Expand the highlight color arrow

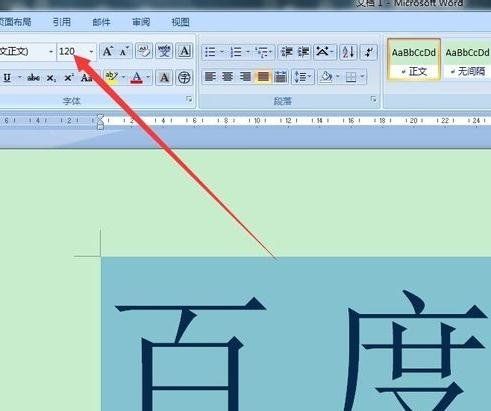pyautogui.click(x=123, y=78)
